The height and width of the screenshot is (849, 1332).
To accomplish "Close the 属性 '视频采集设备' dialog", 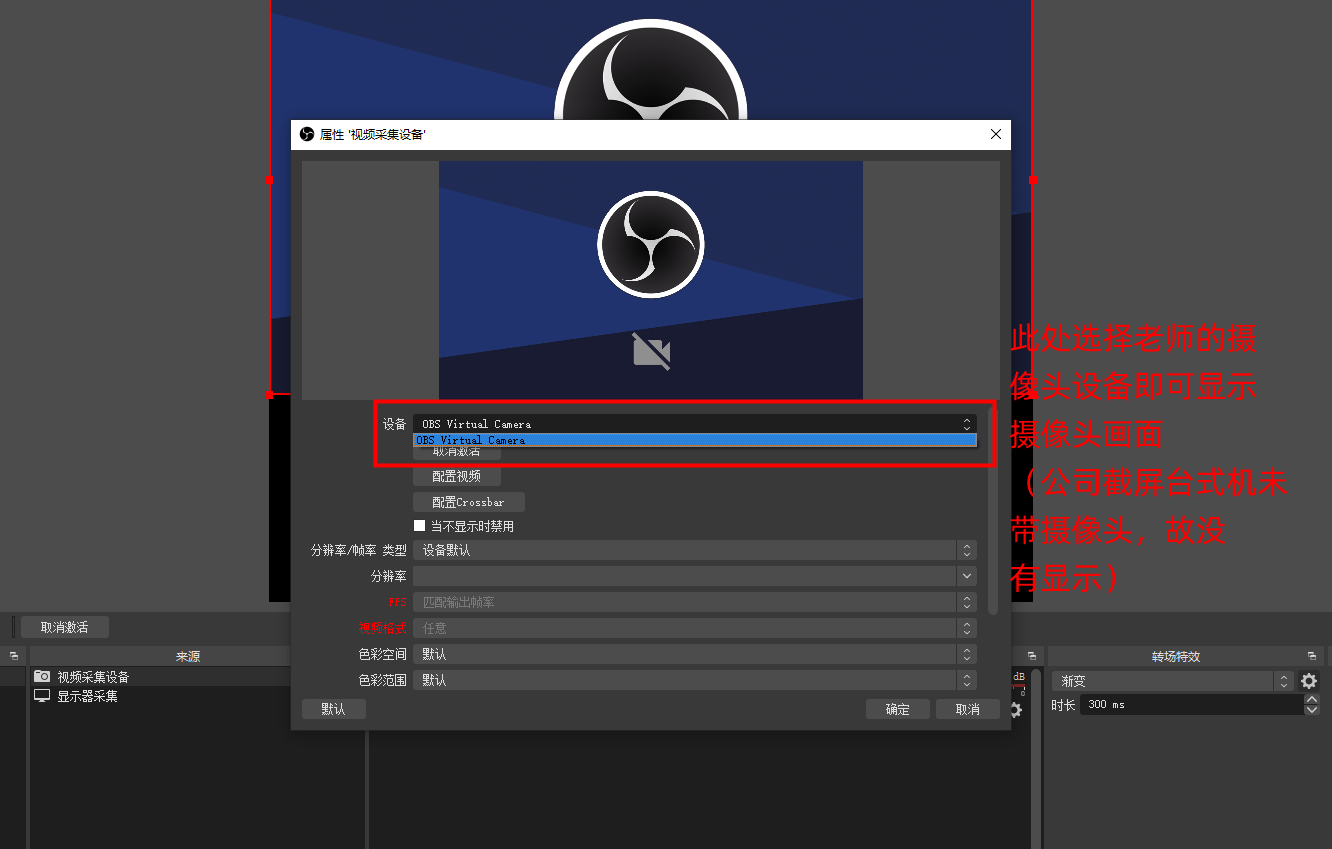I will click(x=995, y=134).
